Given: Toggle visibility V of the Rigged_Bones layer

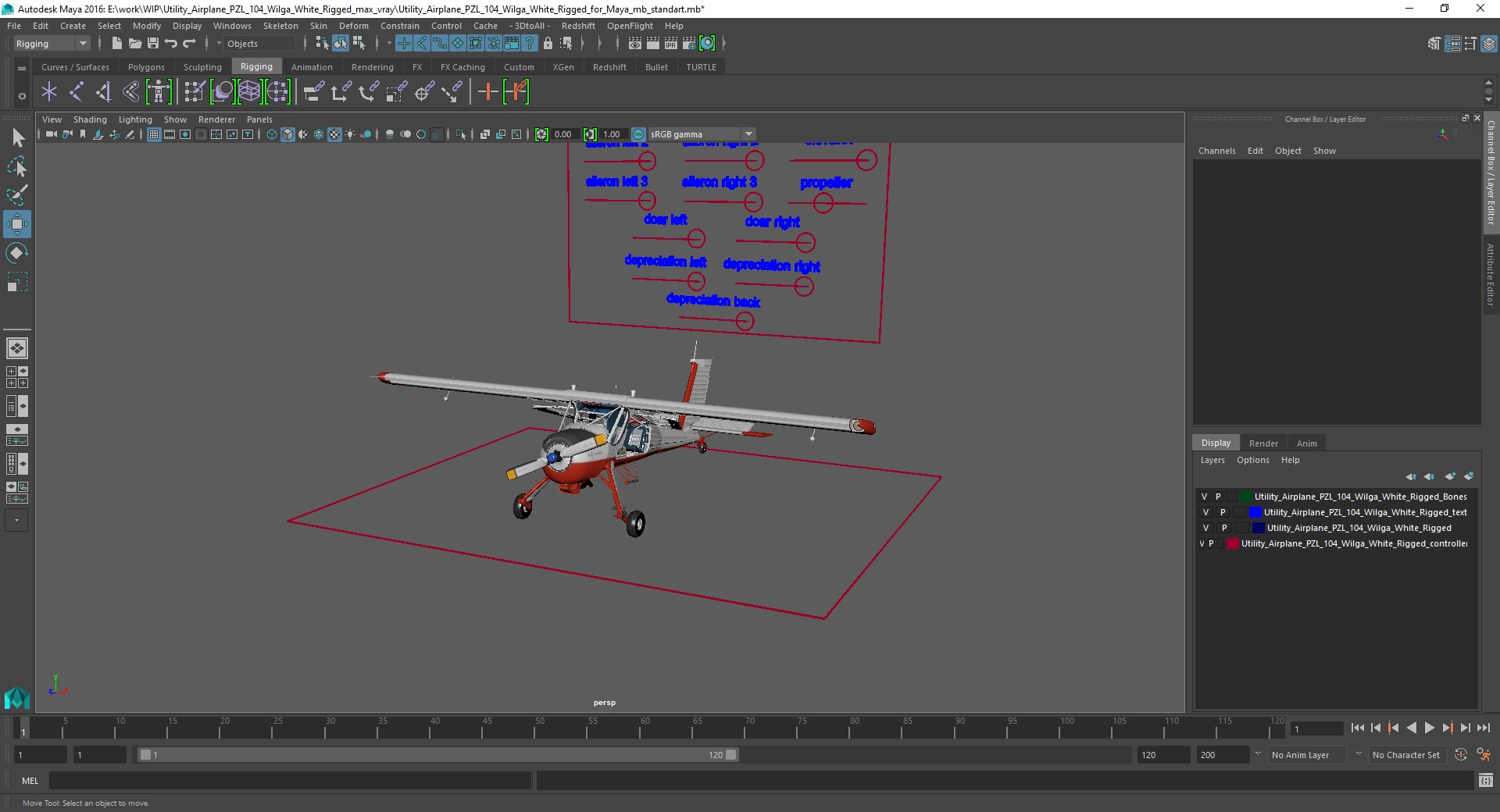Looking at the screenshot, I should (1204, 497).
